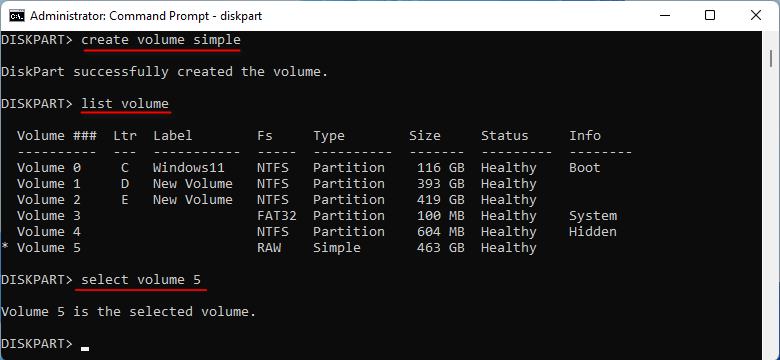780x360 pixels.
Task: Click the '463 GB' size value
Action: point(441,248)
